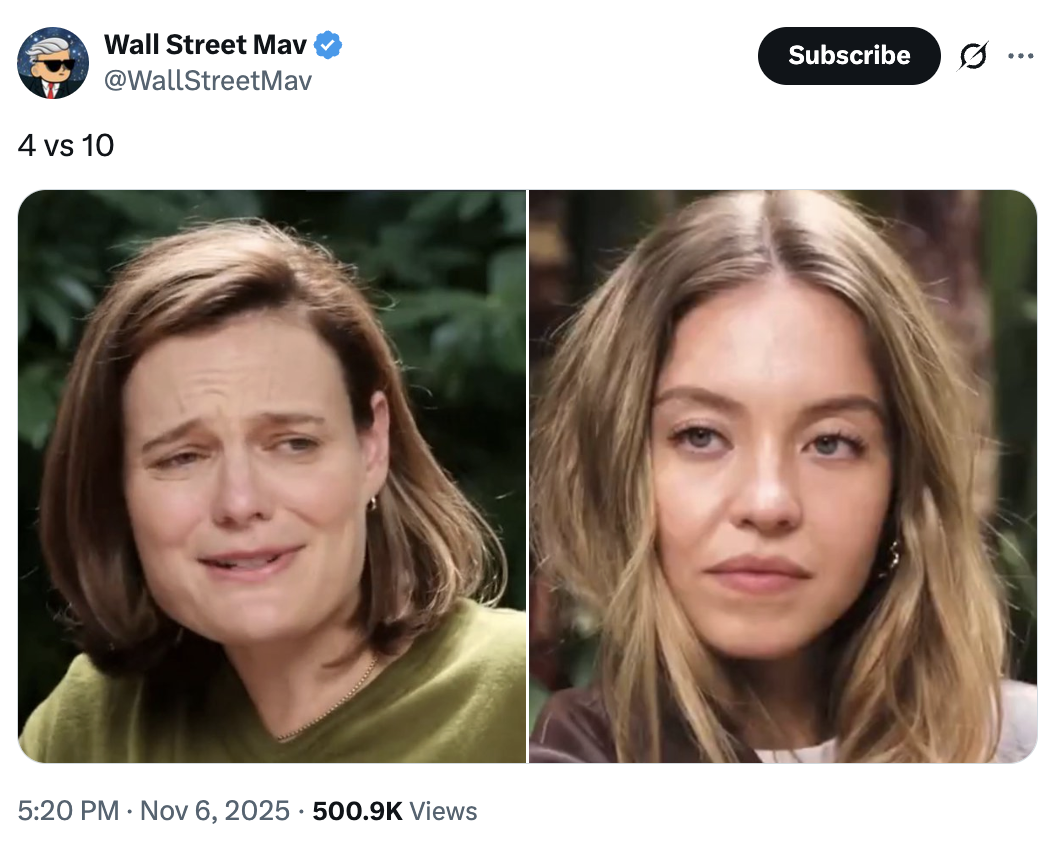
Task: Click the sunglasses on the profile avatar
Action: tap(54, 64)
